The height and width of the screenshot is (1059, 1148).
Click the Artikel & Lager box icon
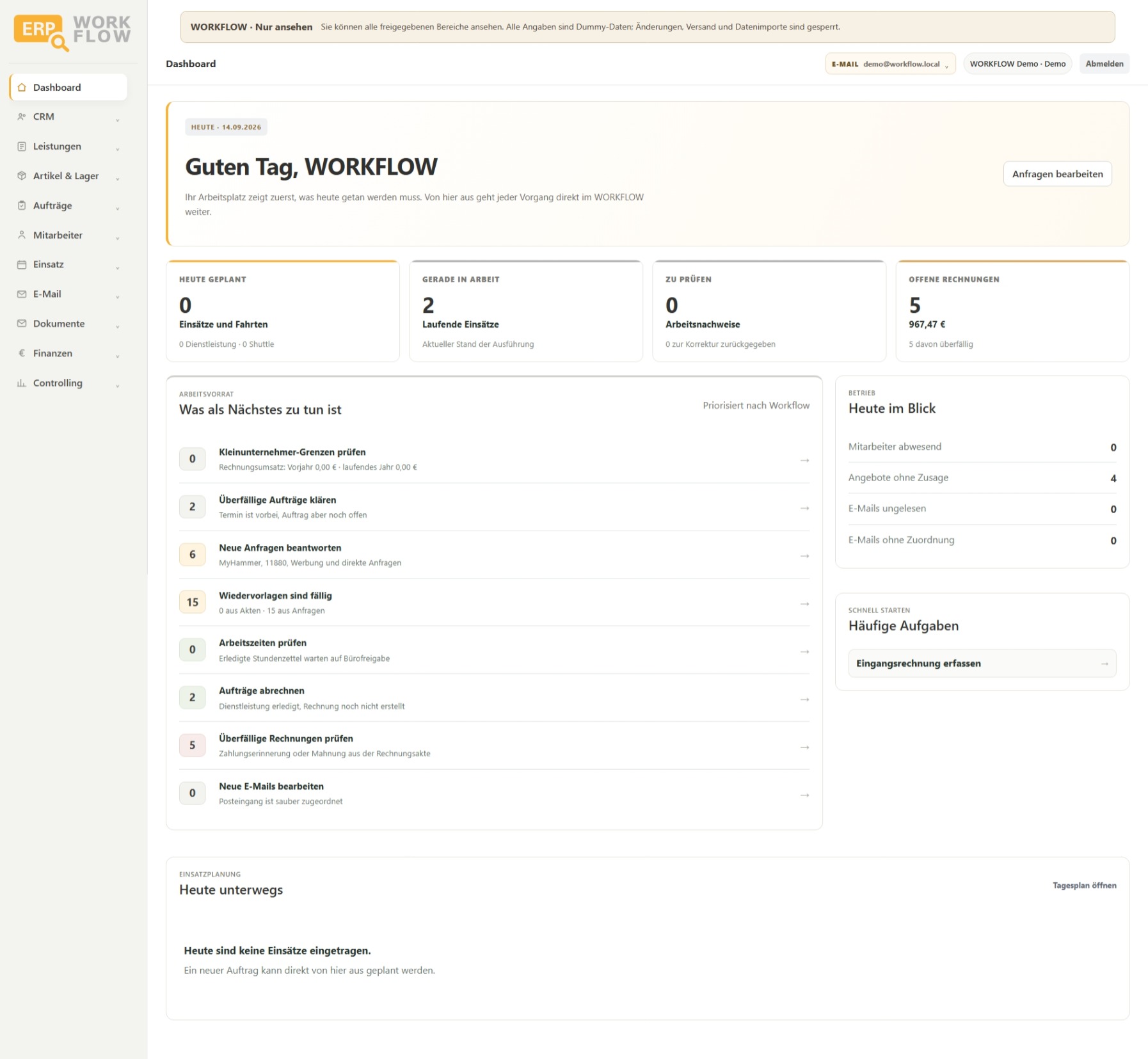pos(22,176)
